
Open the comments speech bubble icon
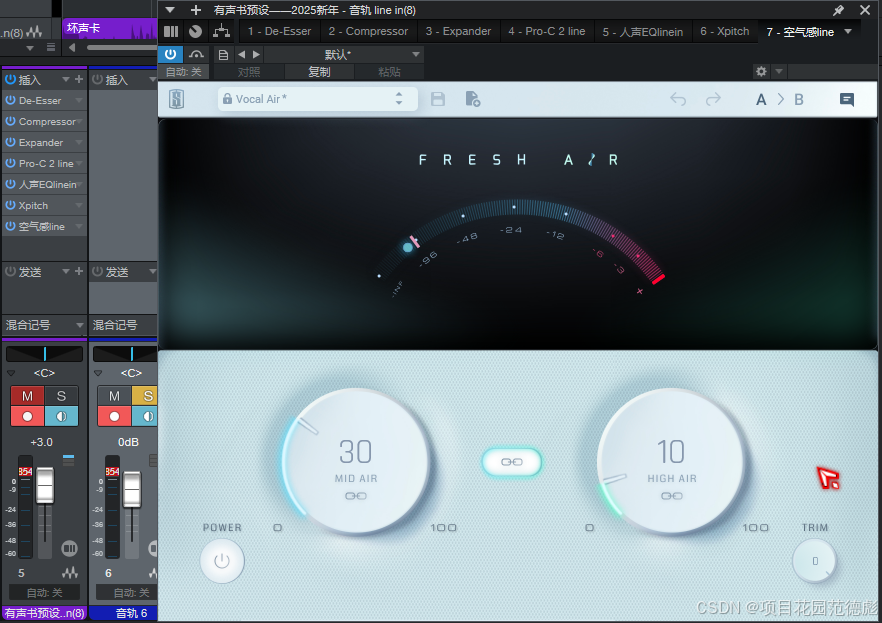[847, 100]
